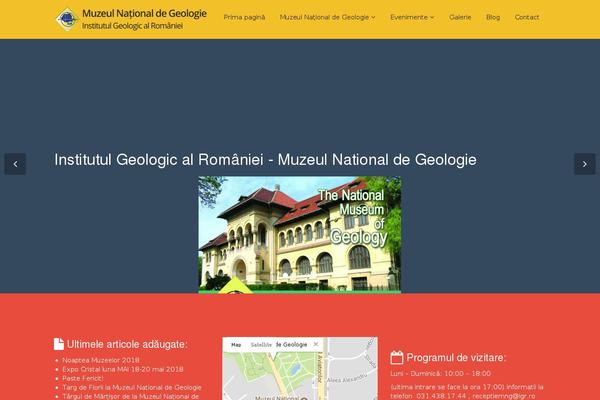
Task: Click the Muzeul Național de Geologie site title
Action: pyautogui.click(x=144, y=13)
